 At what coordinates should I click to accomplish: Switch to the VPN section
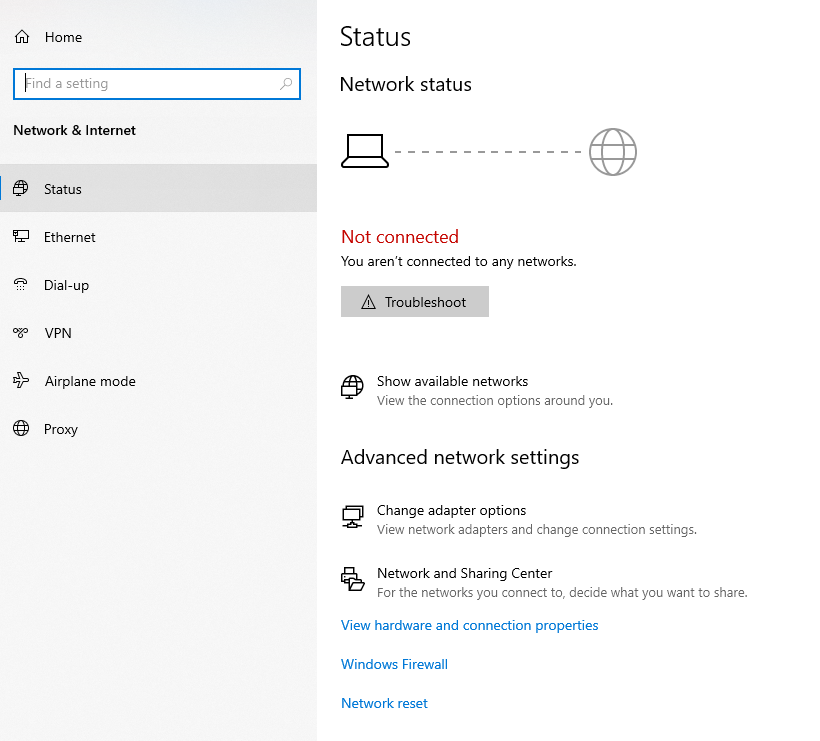pyautogui.click(x=58, y=333)
